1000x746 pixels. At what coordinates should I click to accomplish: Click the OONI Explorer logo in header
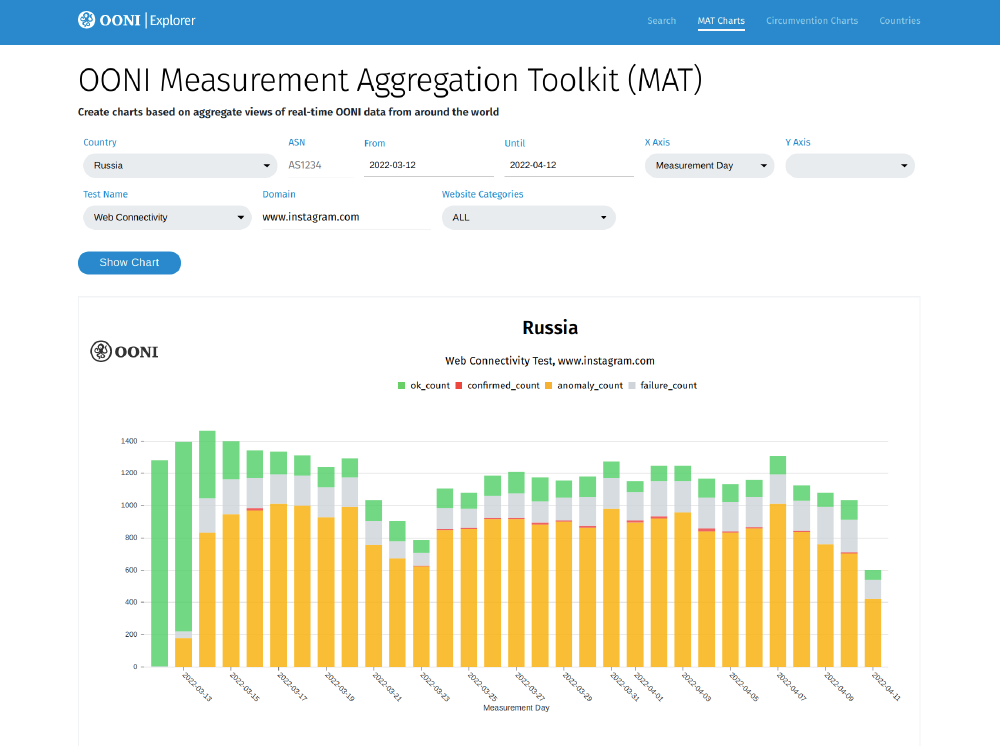coord(137,20)
